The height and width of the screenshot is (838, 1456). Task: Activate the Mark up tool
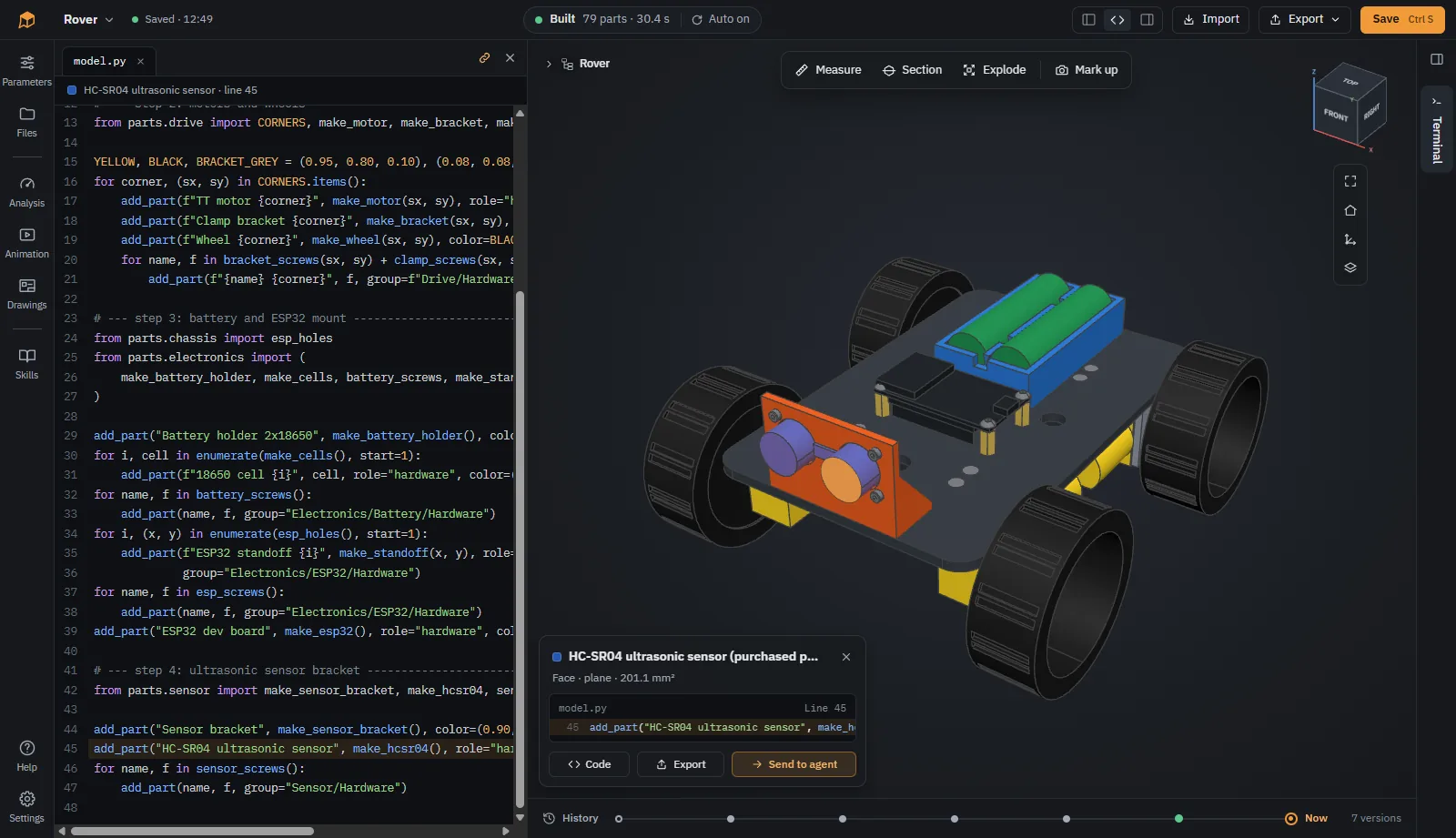tap(1087, 70)
